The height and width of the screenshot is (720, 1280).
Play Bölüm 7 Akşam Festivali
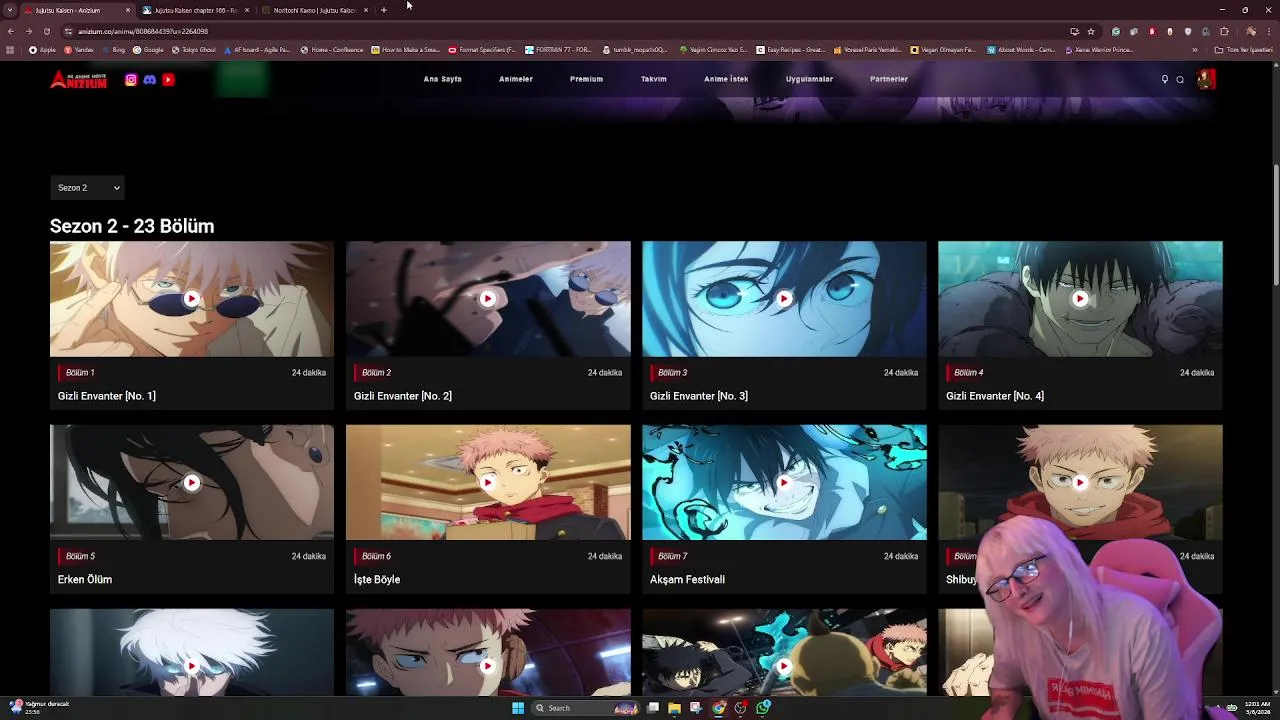(x=784, y=482)
